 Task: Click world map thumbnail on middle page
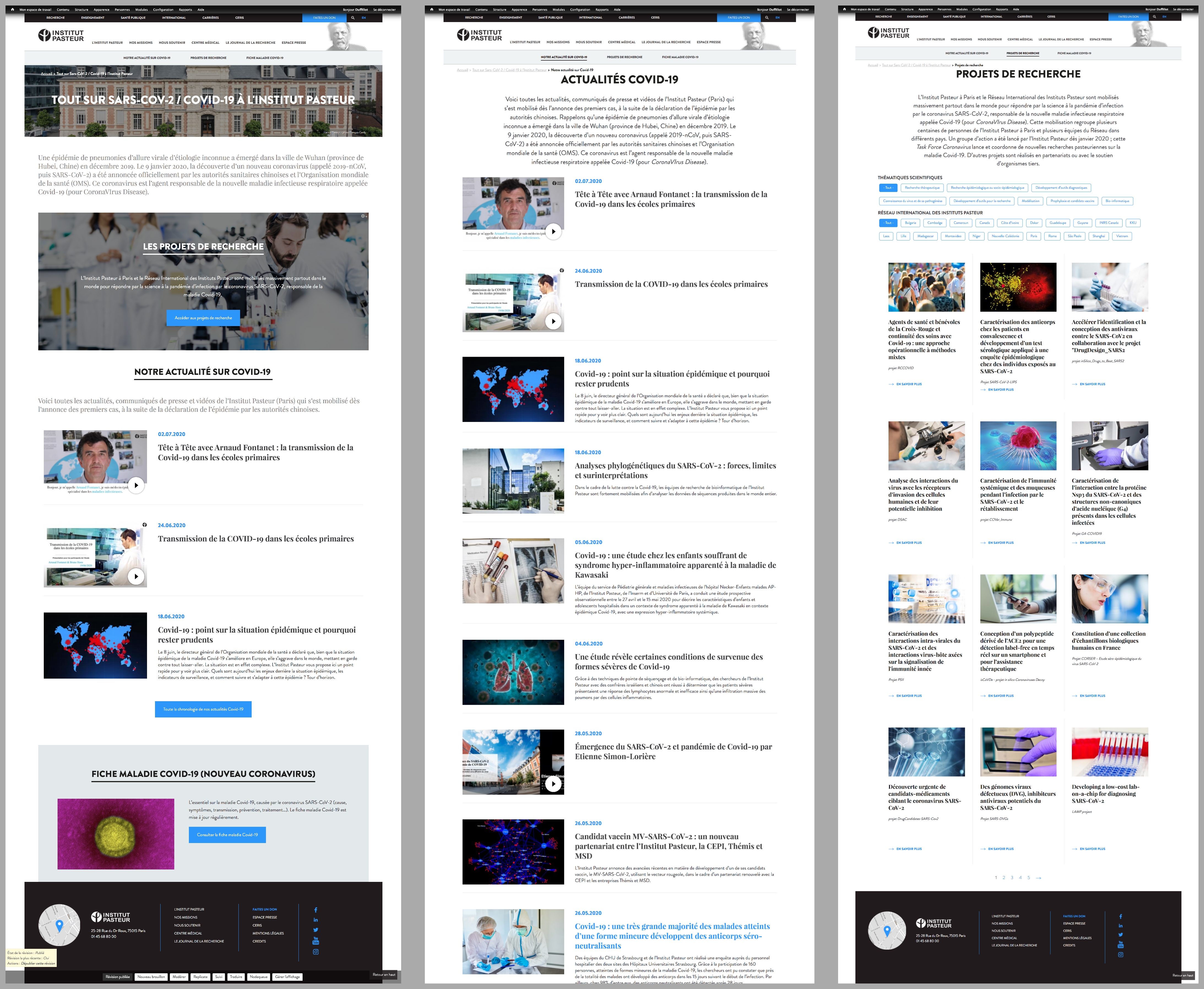click(513, 390)
